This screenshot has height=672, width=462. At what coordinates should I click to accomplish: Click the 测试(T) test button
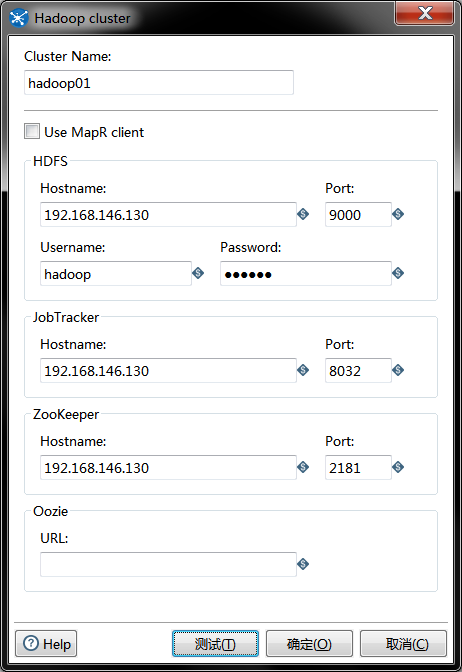(215, 643)
